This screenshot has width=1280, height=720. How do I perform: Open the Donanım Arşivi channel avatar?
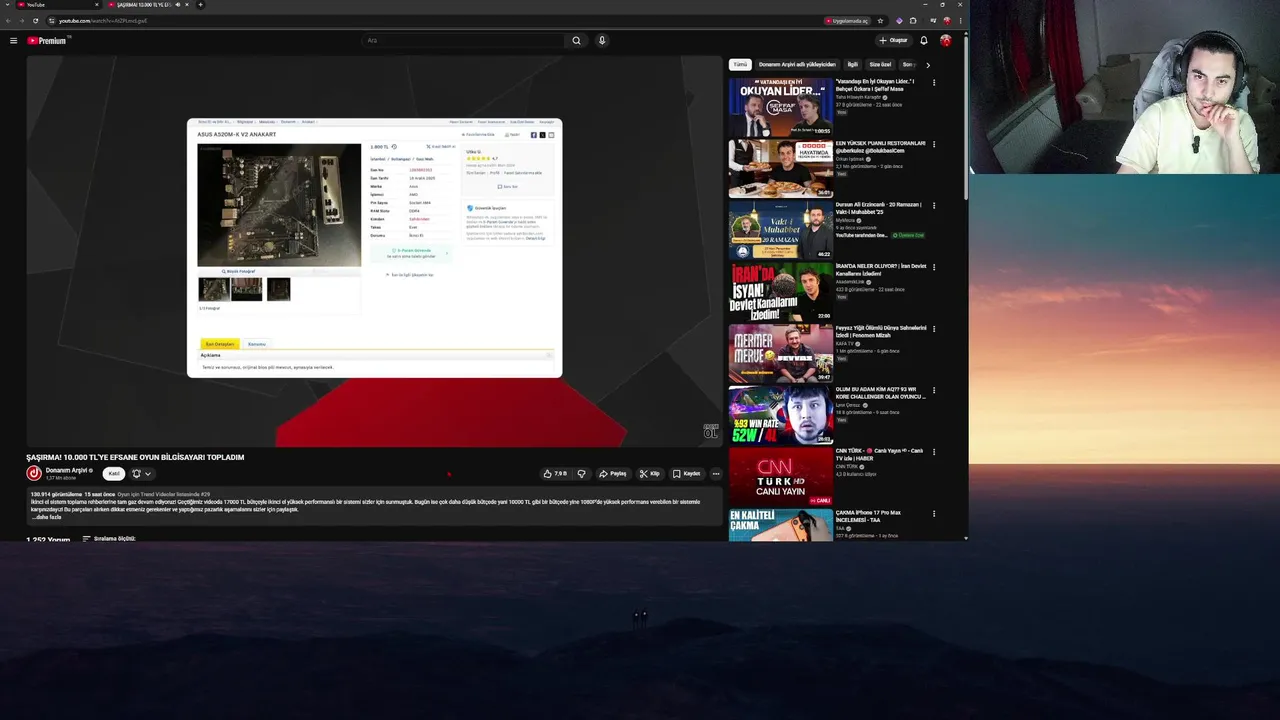(x=34, y=473)
